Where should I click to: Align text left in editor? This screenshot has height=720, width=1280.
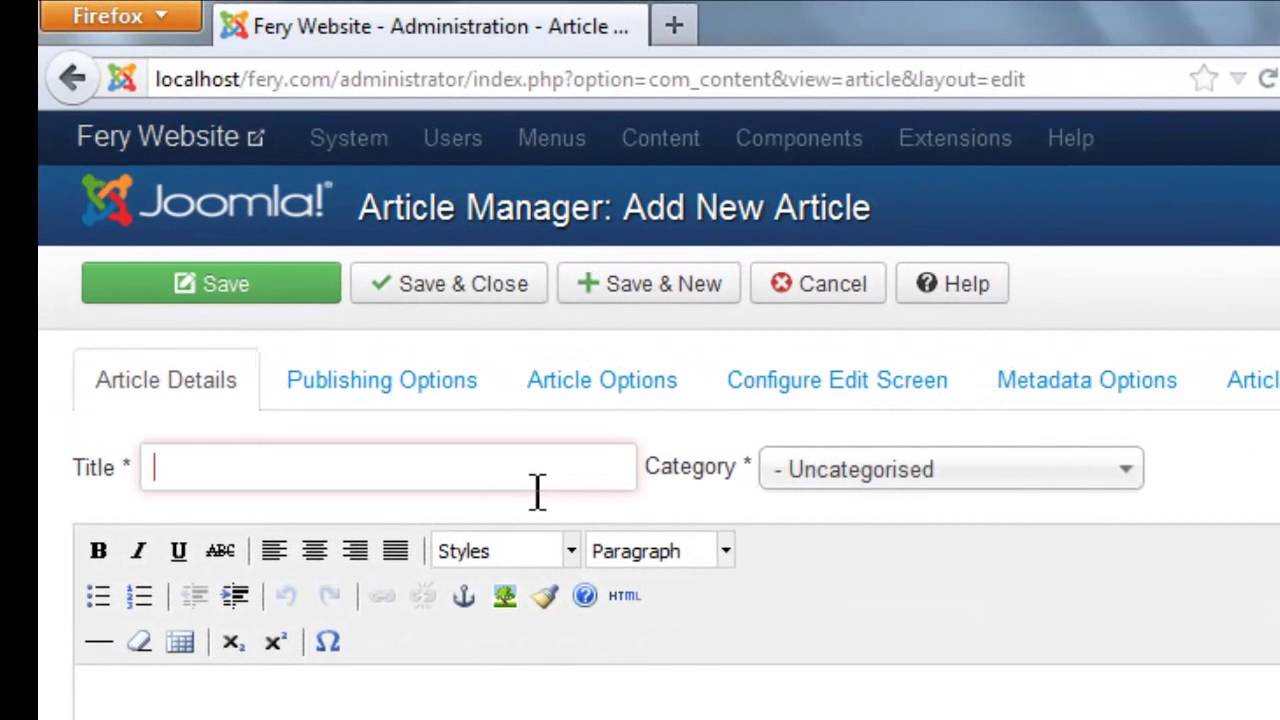point(274,550)
